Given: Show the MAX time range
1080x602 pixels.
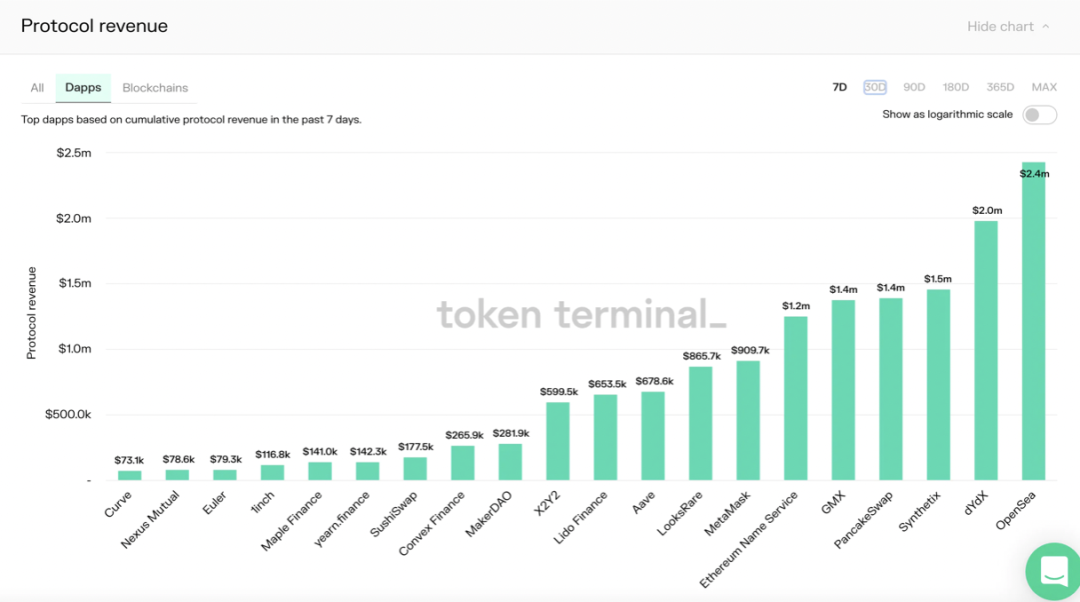Looking at the screenshot, I should click(x=1044, y=87).
